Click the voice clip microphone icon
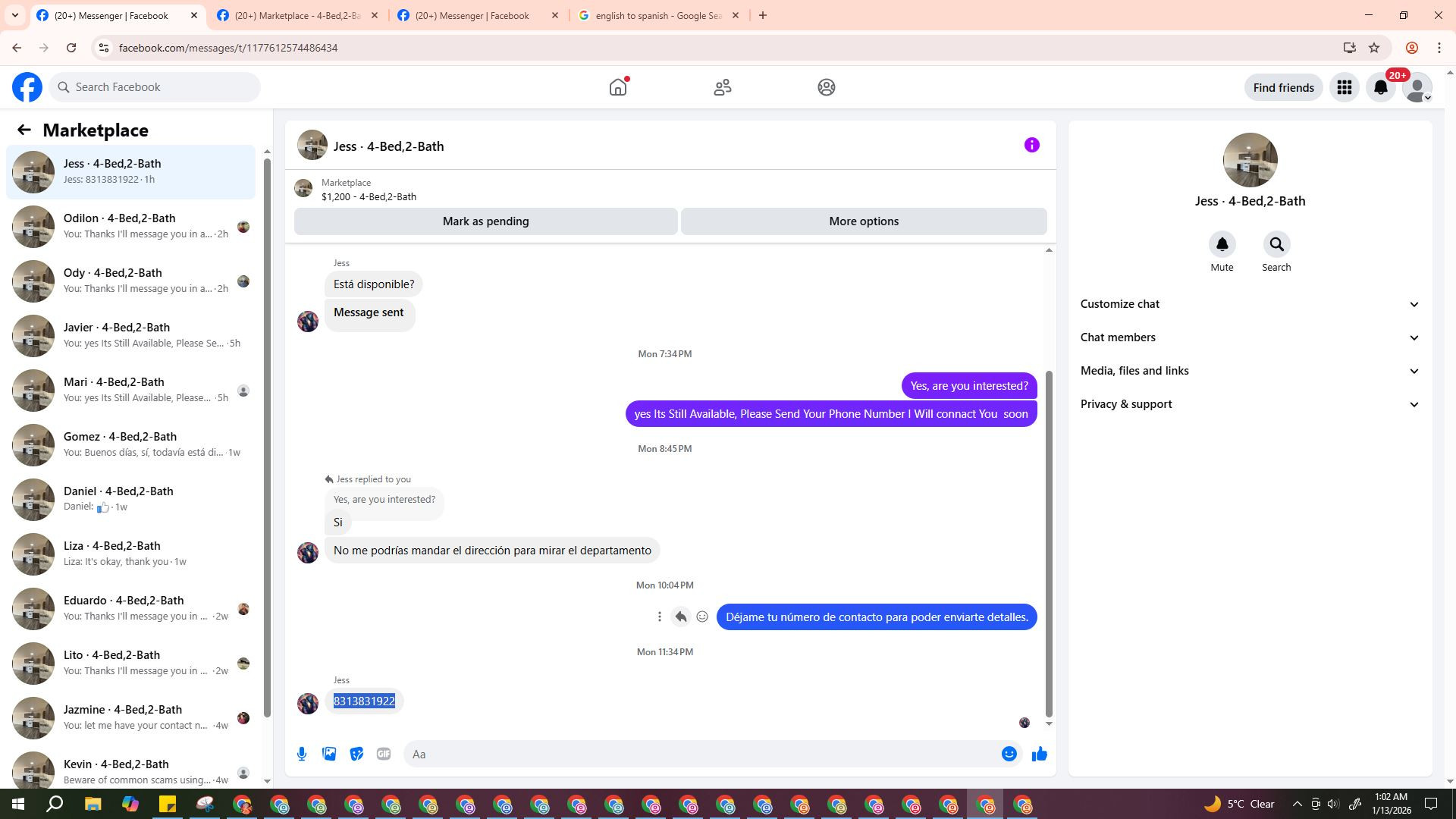The width and height of the screenshot is (1456, 819). [x=302, y=754]
